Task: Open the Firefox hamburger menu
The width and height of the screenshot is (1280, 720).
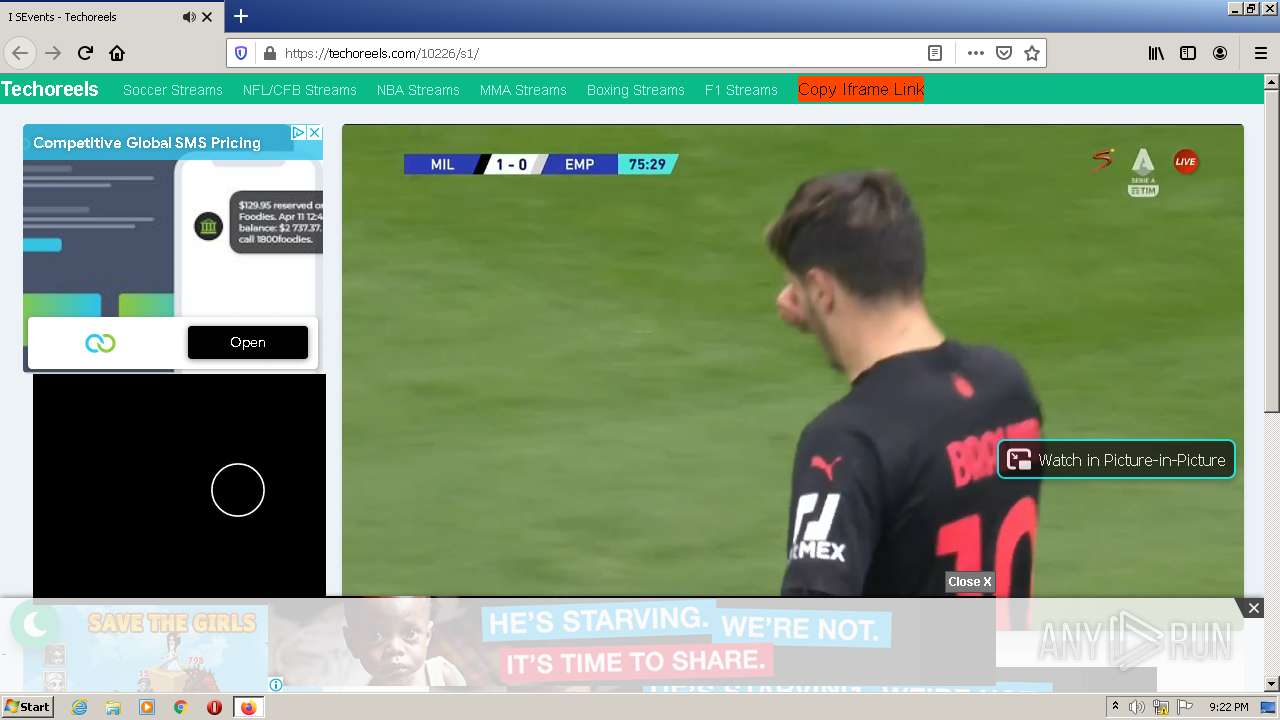Action: 1260,53
